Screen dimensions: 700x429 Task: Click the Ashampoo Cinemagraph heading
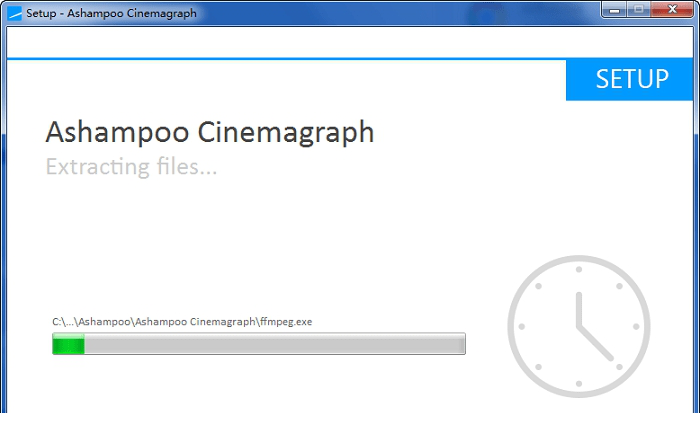click(210, 132)
